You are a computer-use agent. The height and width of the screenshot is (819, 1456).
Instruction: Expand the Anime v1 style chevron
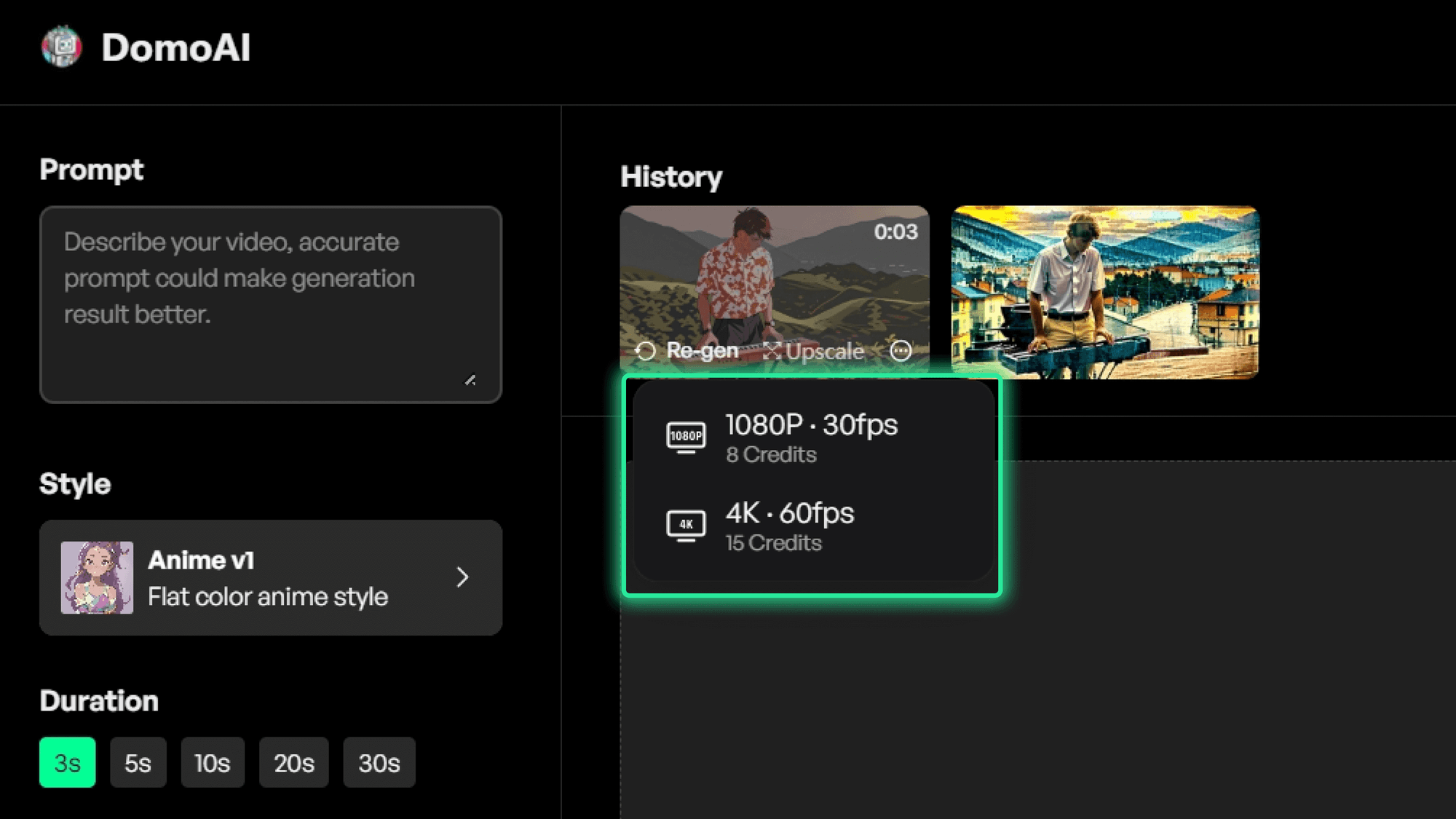point(462,577)
